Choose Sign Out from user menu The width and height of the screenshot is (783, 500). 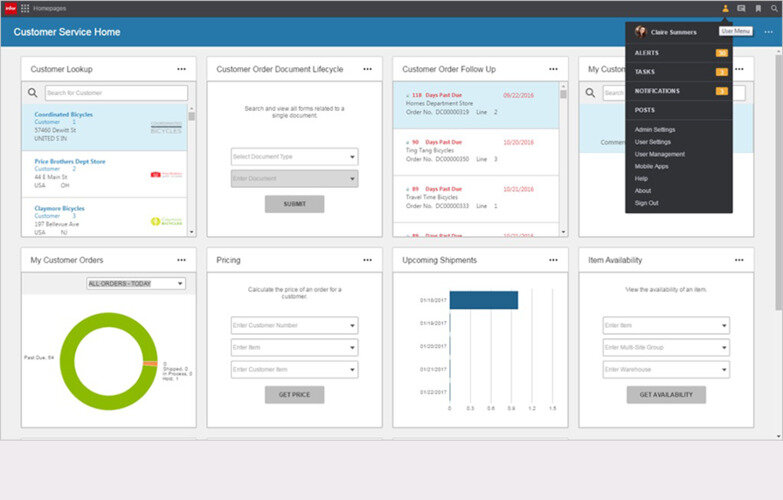(646, 203)
